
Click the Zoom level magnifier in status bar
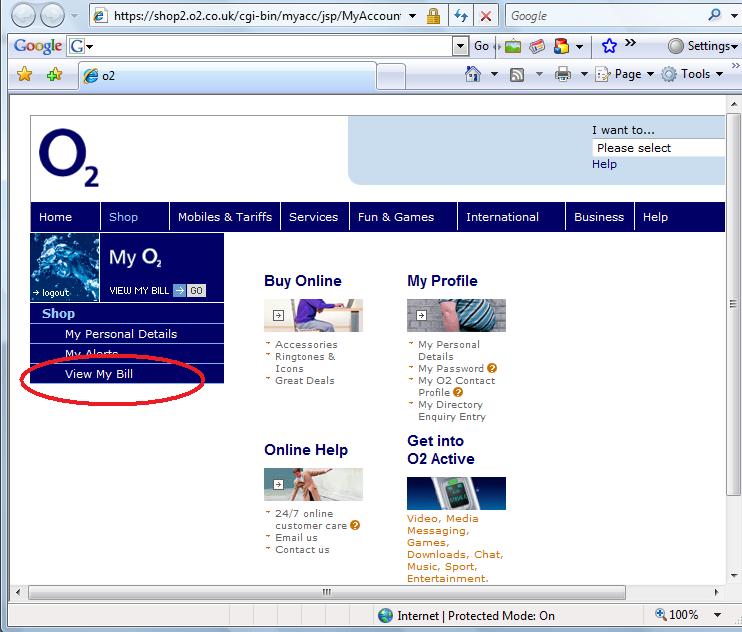[x=660, y=614]
